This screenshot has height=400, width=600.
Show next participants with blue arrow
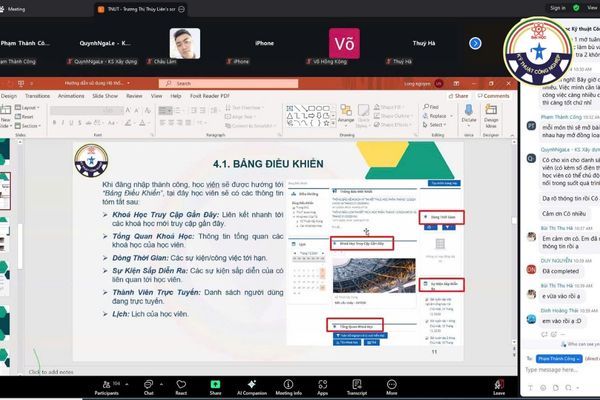click(475, 43)
